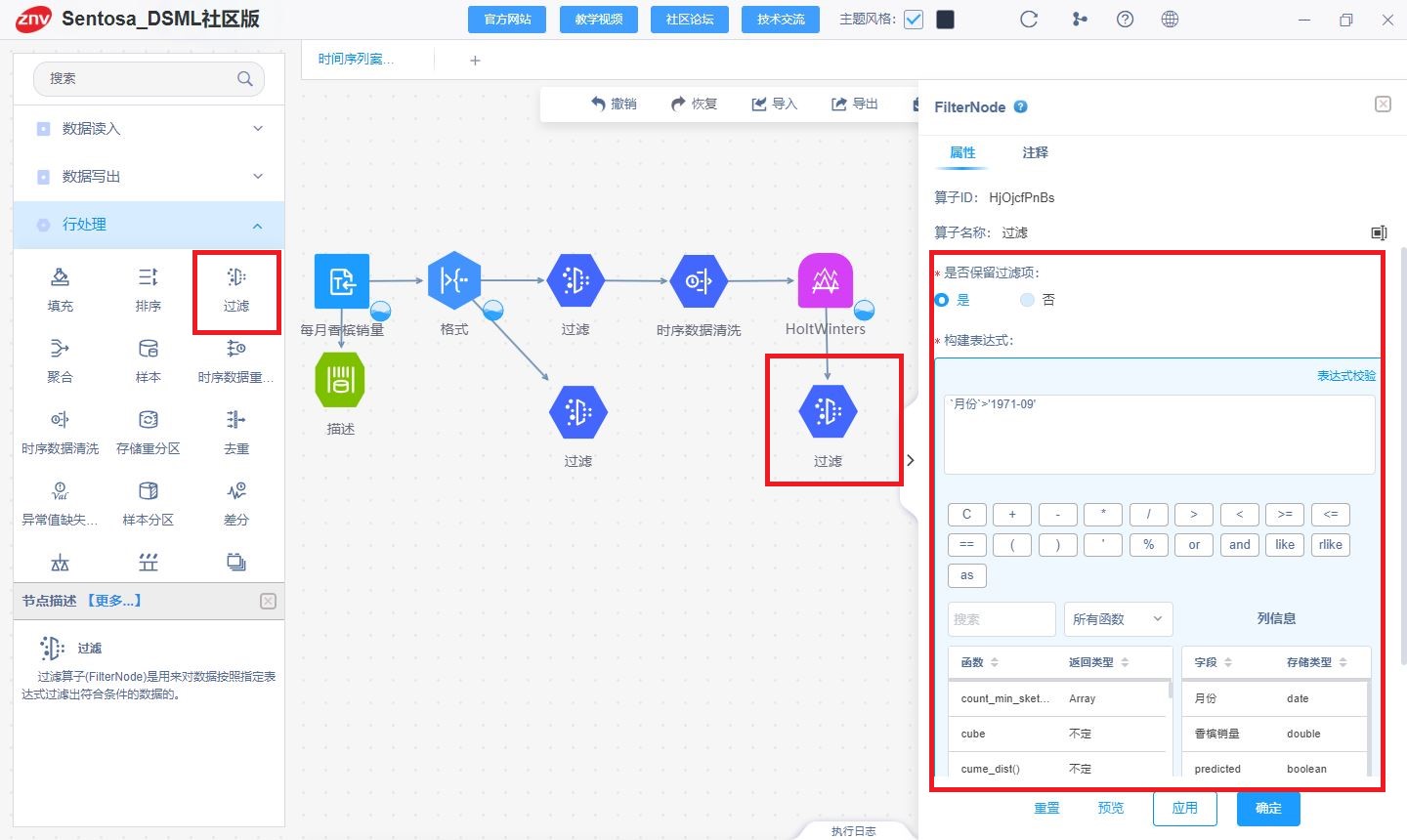This screenshot has height=840, width=1407.
Task: Click 导出 in the canvas toolbar
Action: coord(854,104)
